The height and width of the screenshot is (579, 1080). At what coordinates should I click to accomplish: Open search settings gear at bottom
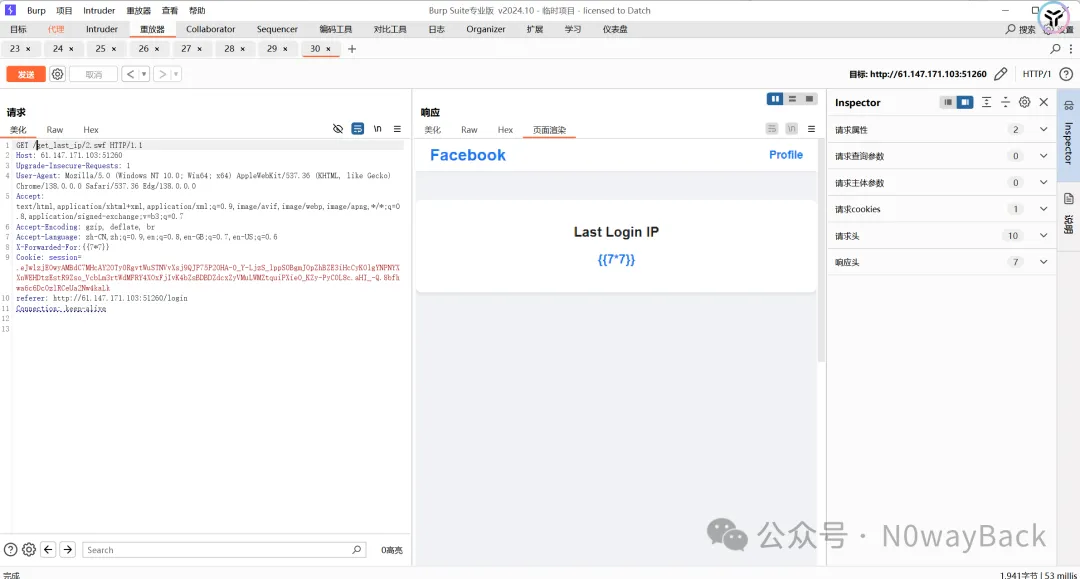29,549
